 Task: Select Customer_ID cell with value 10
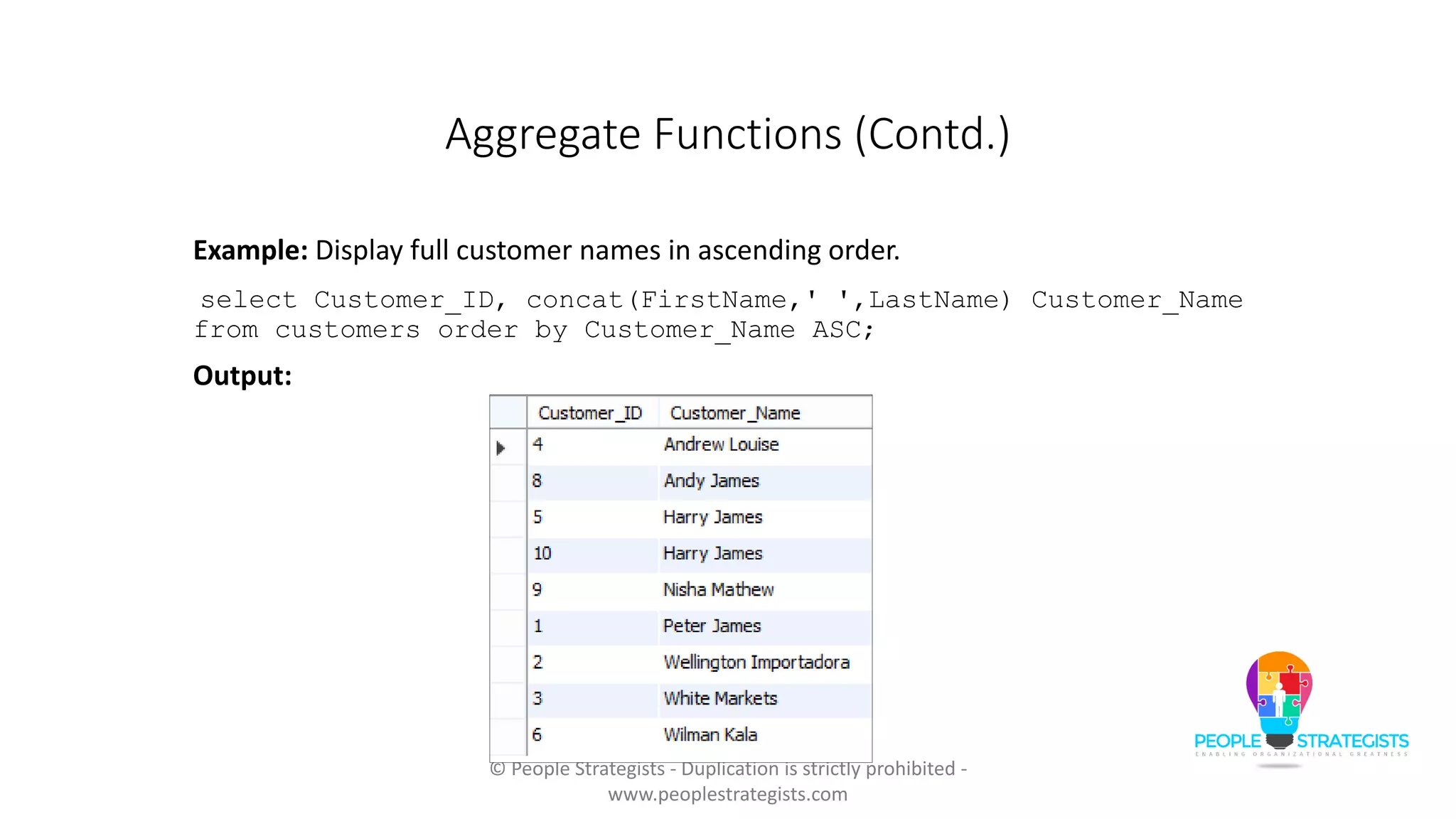click(x=593, y=554)
